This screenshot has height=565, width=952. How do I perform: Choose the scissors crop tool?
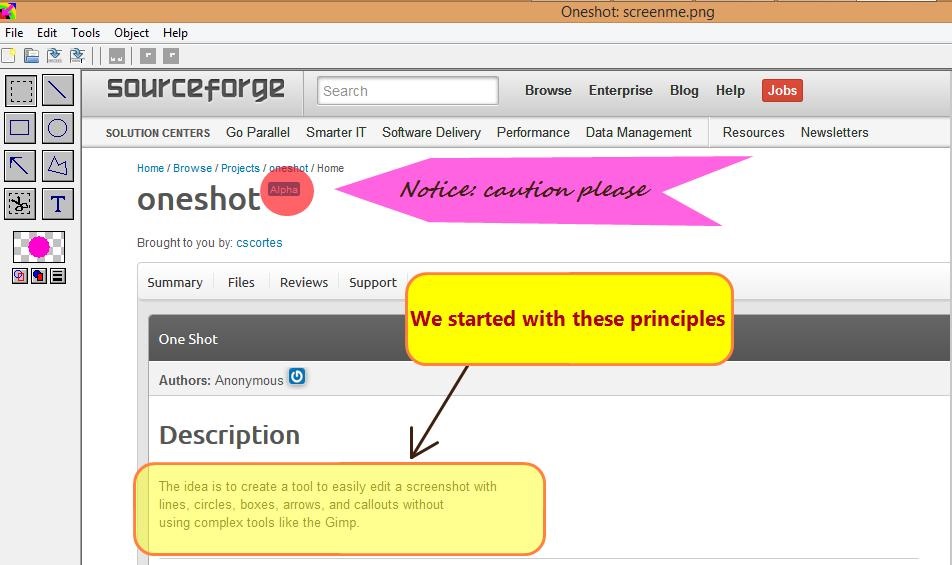pyautogui.click(x=21, y=204)
